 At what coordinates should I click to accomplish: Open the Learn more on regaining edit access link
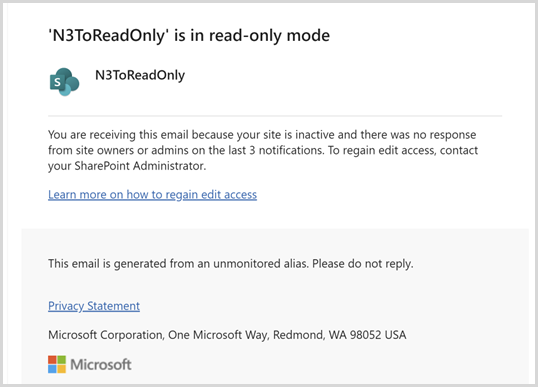pyautogui.click(x=152, y=195)
